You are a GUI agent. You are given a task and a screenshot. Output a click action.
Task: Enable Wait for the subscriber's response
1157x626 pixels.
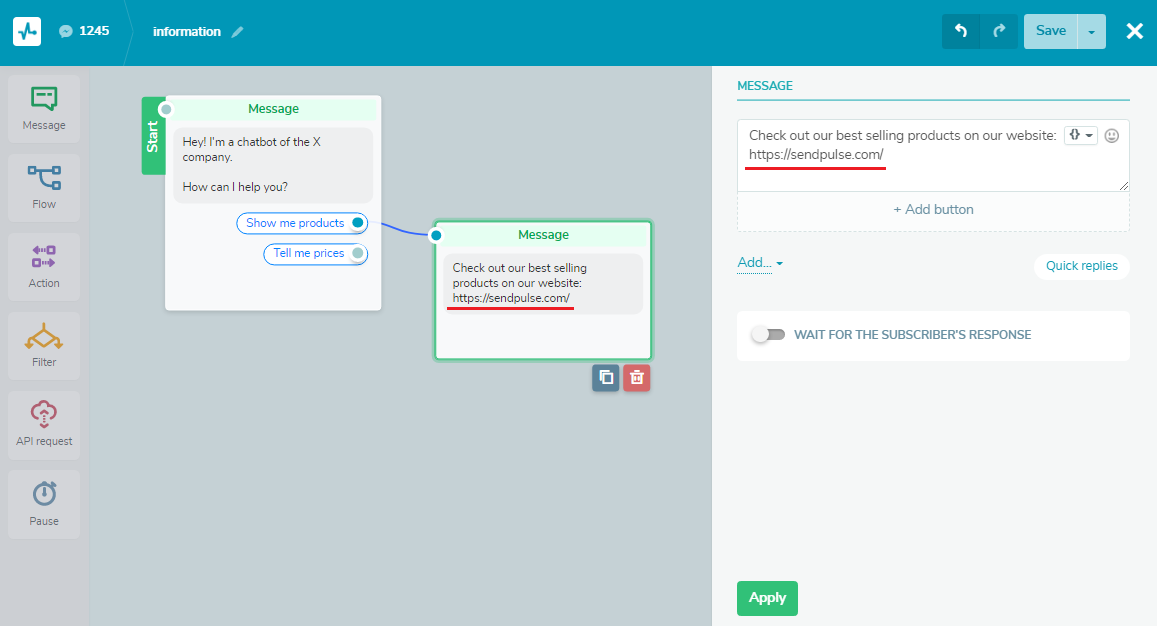point(768,335)
